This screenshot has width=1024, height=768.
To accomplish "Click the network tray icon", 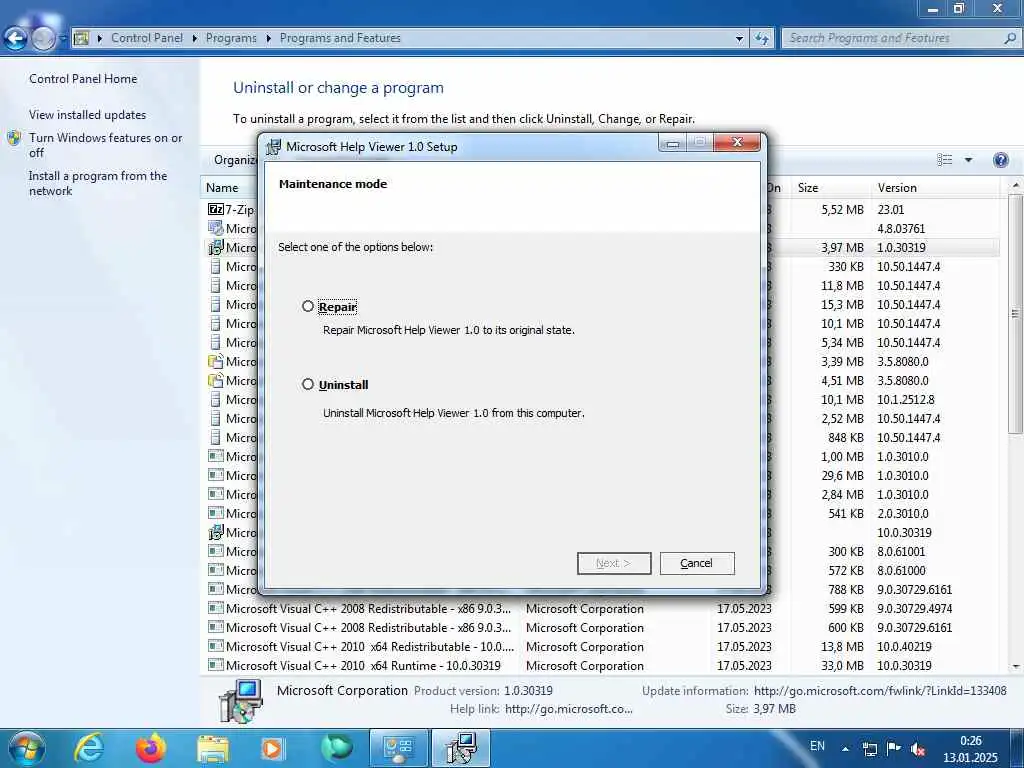I will (870, 749).
